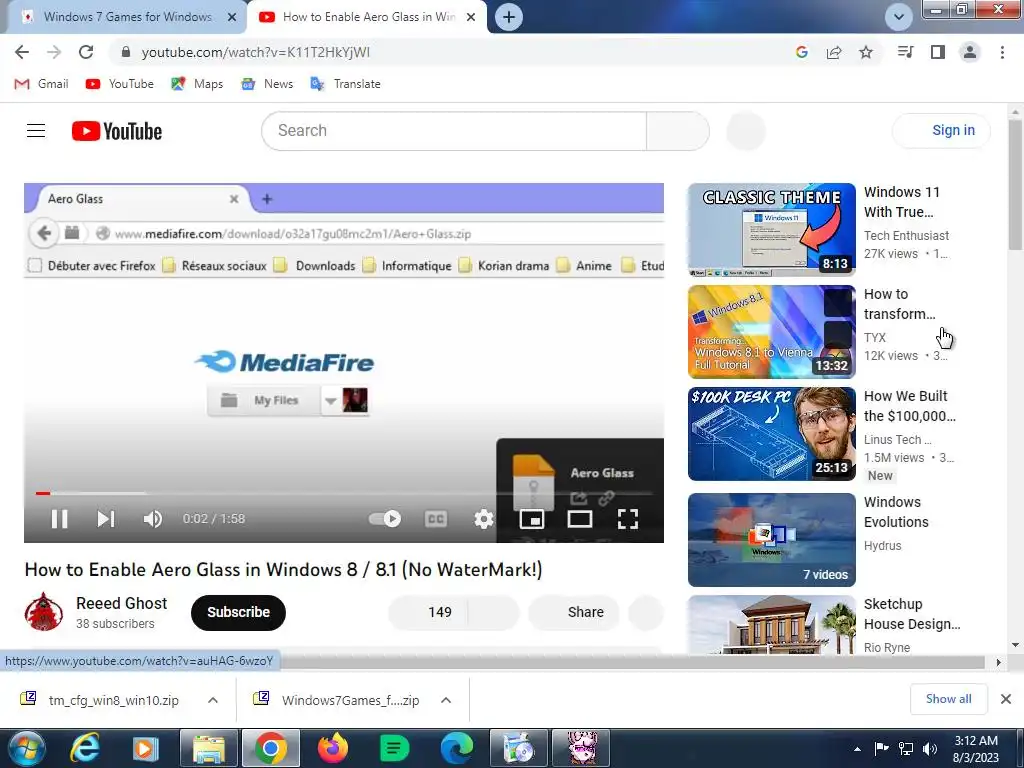Go forward in browser history
1024x768 pixels.
click(x=54, y=52)
